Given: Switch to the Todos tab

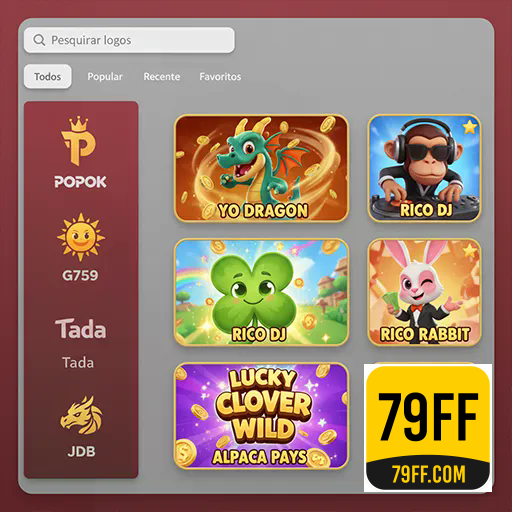Looking at the screenshot, I should point(48,77).
